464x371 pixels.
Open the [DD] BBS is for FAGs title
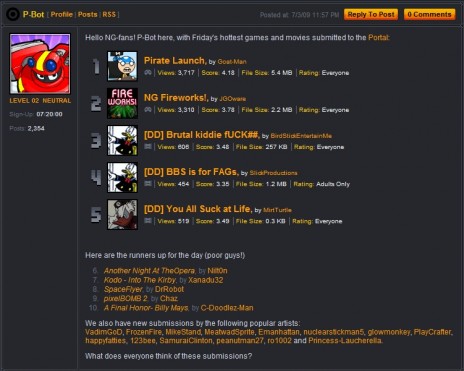pyautogui.click(x=191, y=172)
